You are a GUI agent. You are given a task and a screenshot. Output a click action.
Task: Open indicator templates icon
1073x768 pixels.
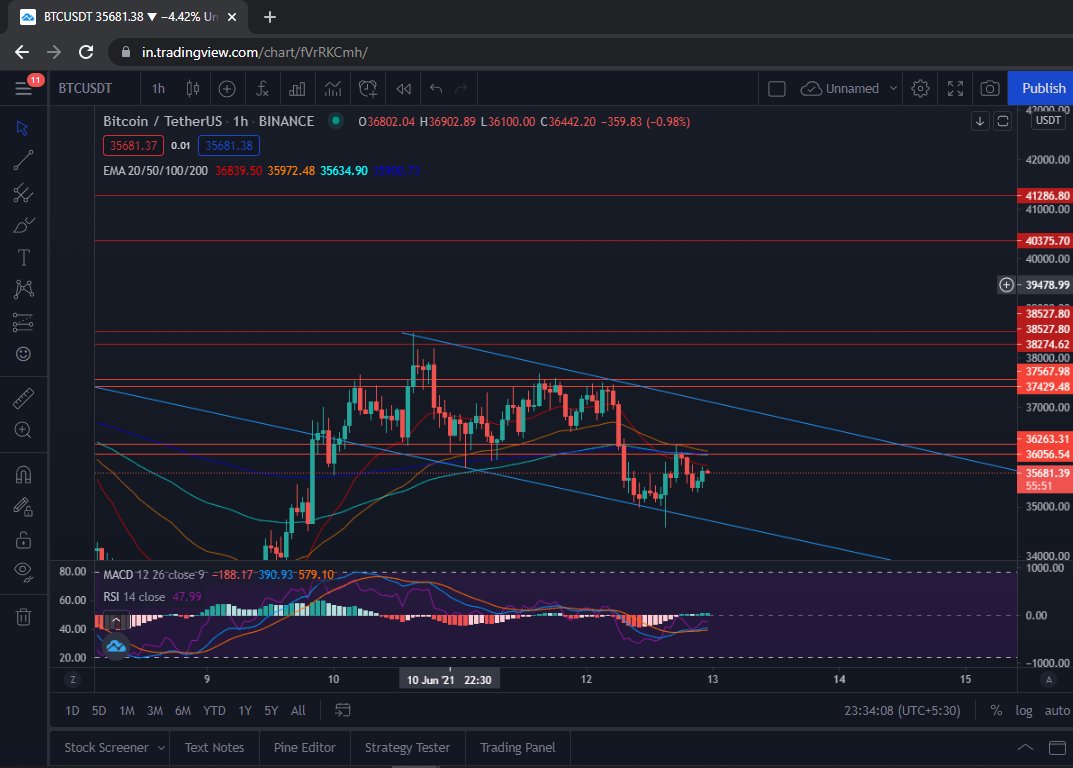333,88
